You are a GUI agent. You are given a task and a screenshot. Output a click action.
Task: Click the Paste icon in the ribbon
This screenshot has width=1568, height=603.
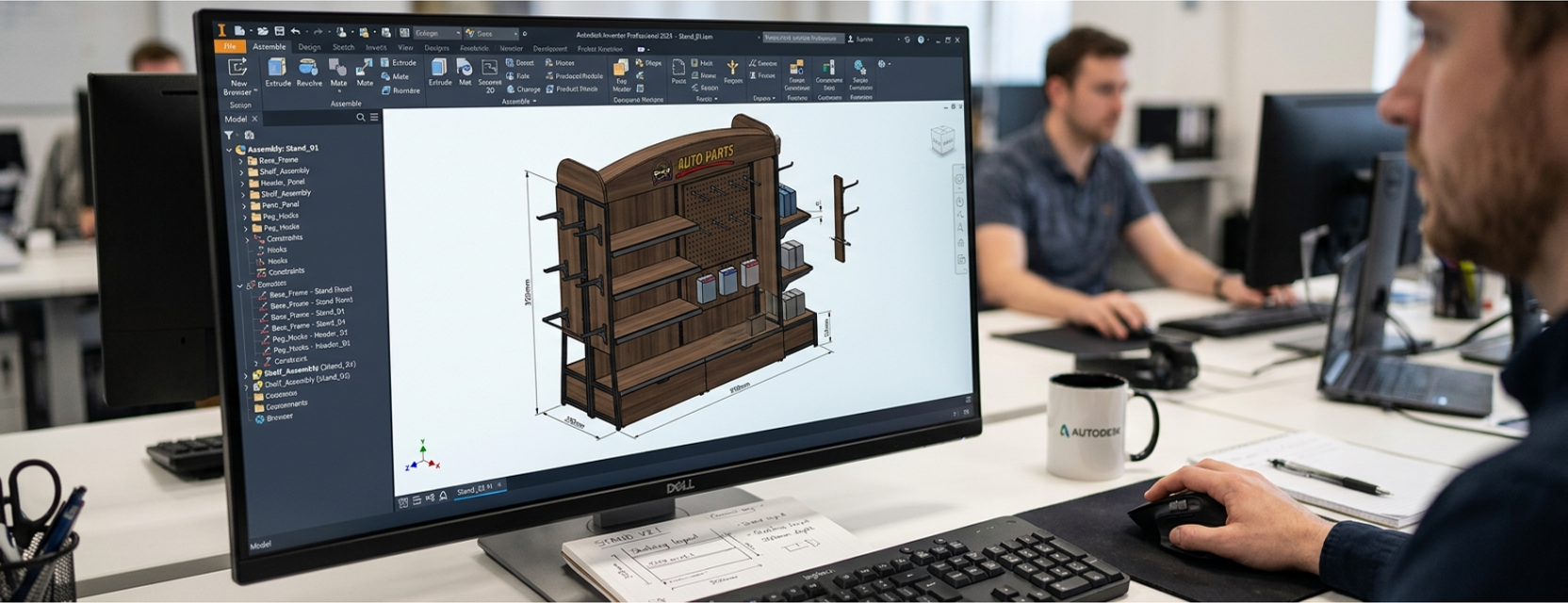[x=678, y=73]
